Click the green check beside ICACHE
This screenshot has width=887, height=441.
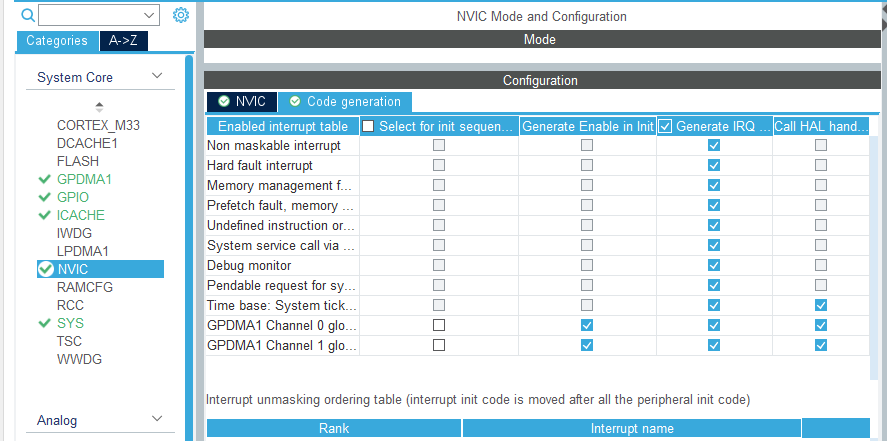pos(44,215)
